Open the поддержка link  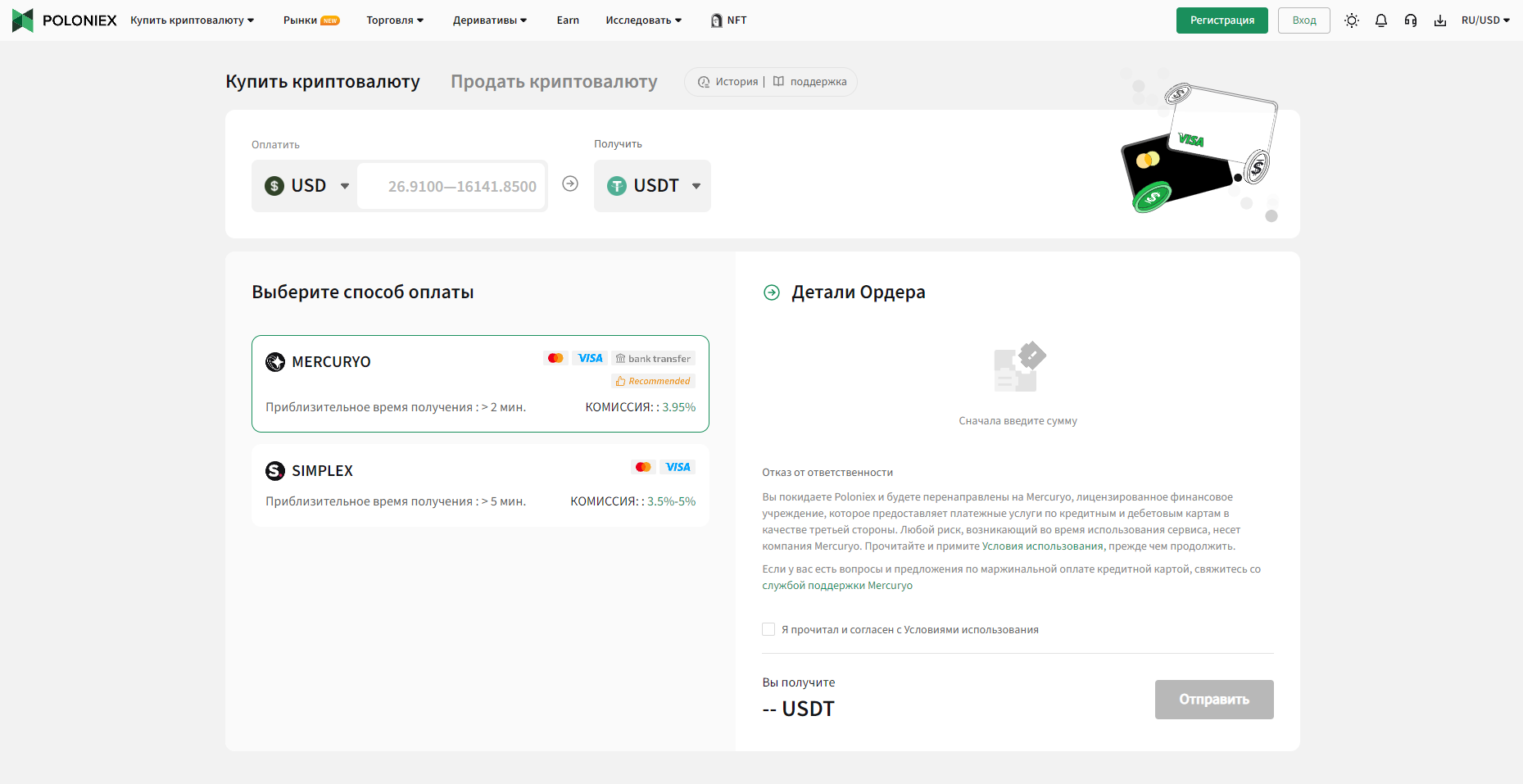point(818,82)
